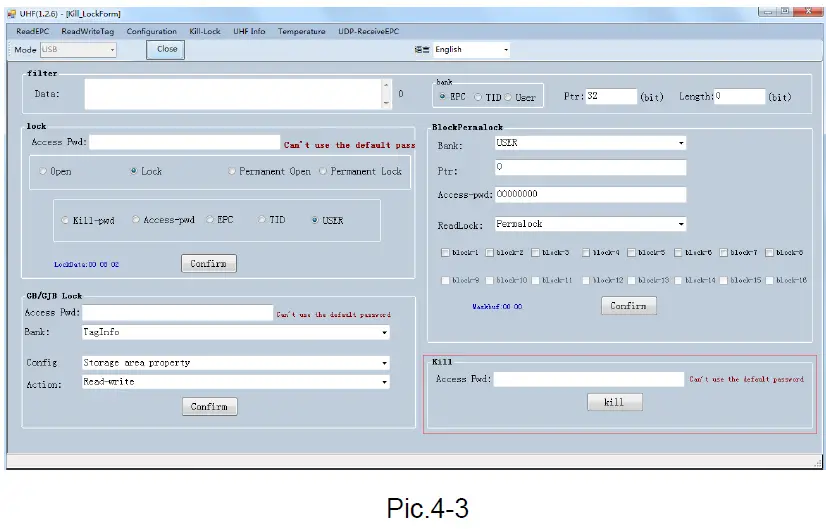Click the Close connection button
Image resolution: width=826 pixels, height=529 pixels.
click(165, 50)
